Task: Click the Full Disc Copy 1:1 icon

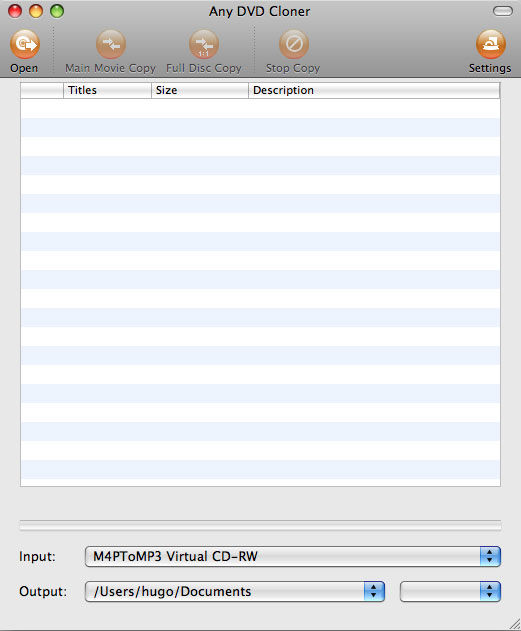Action: 204,44
